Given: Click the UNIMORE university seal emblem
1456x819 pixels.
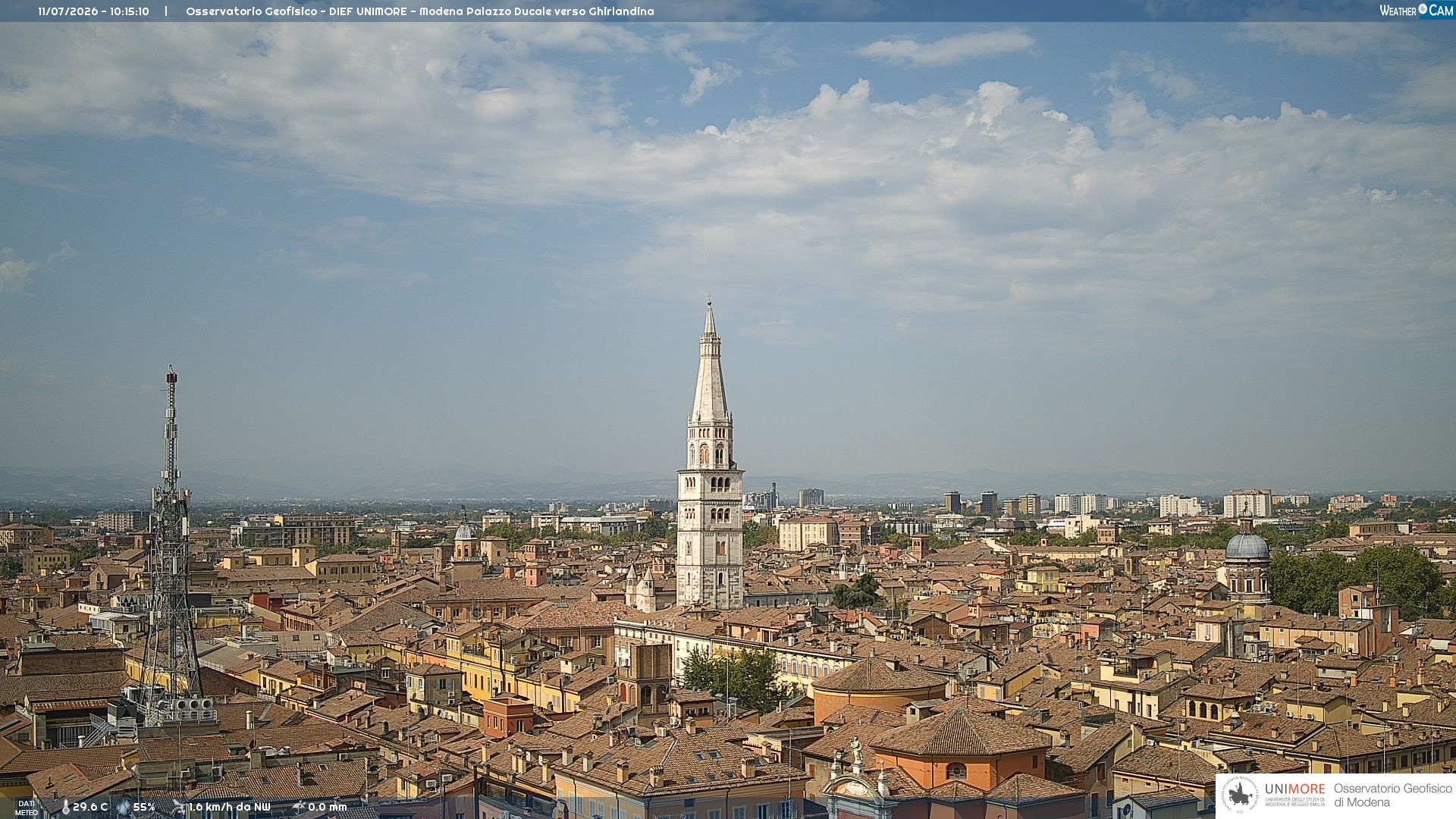Looking at the screenshot, I should pos(1240,795).
